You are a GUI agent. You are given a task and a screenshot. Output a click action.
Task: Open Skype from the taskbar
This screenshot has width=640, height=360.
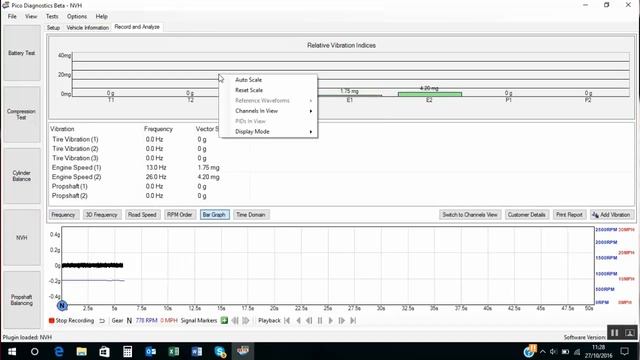[x=220, y=351]
